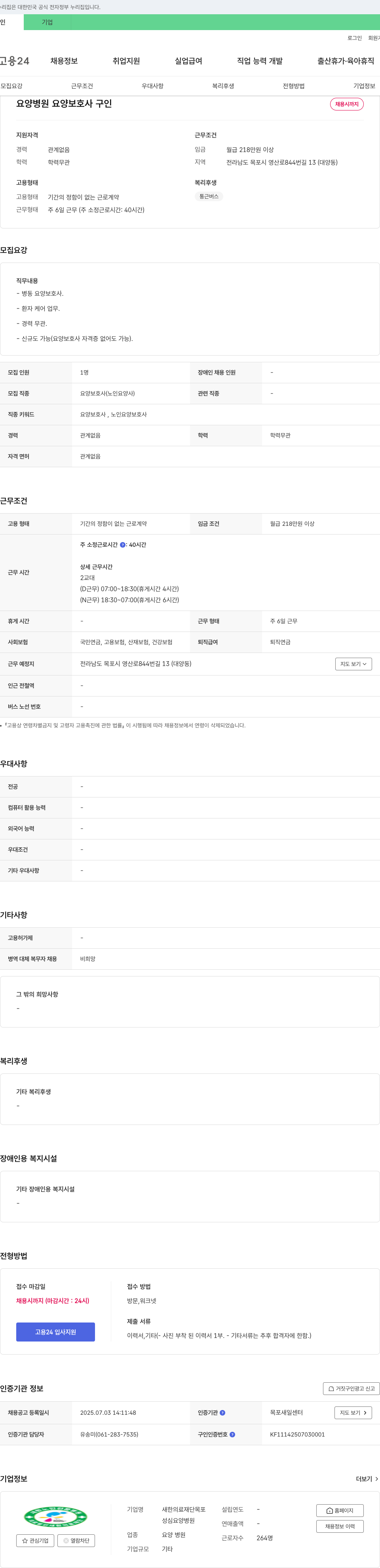This screenshot has height=1568, width=380.
Task: Block listing with 열람차단 button
Action: coord(76,1541)
